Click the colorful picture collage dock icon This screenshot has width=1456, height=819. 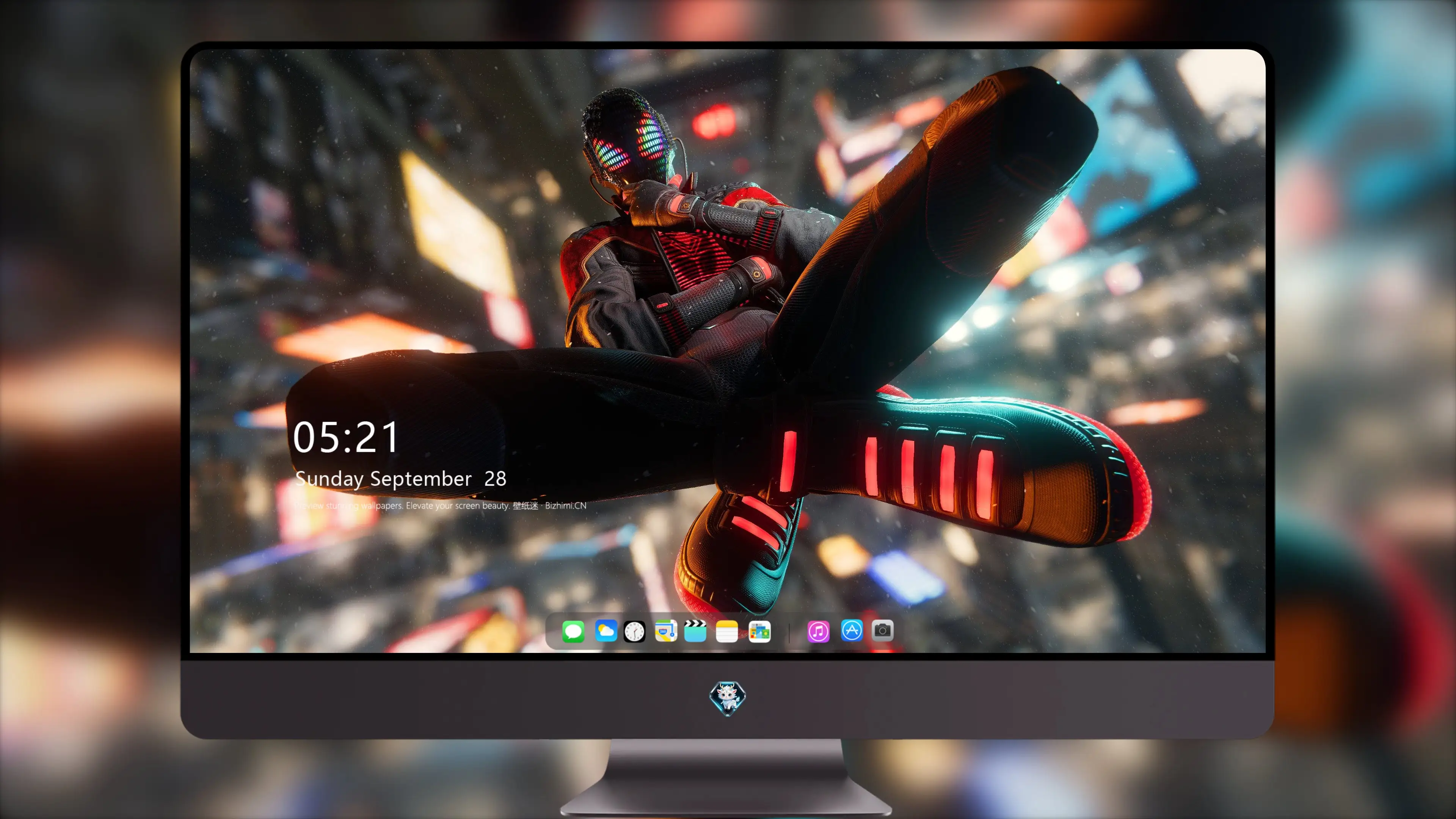(x=759, y=631)
